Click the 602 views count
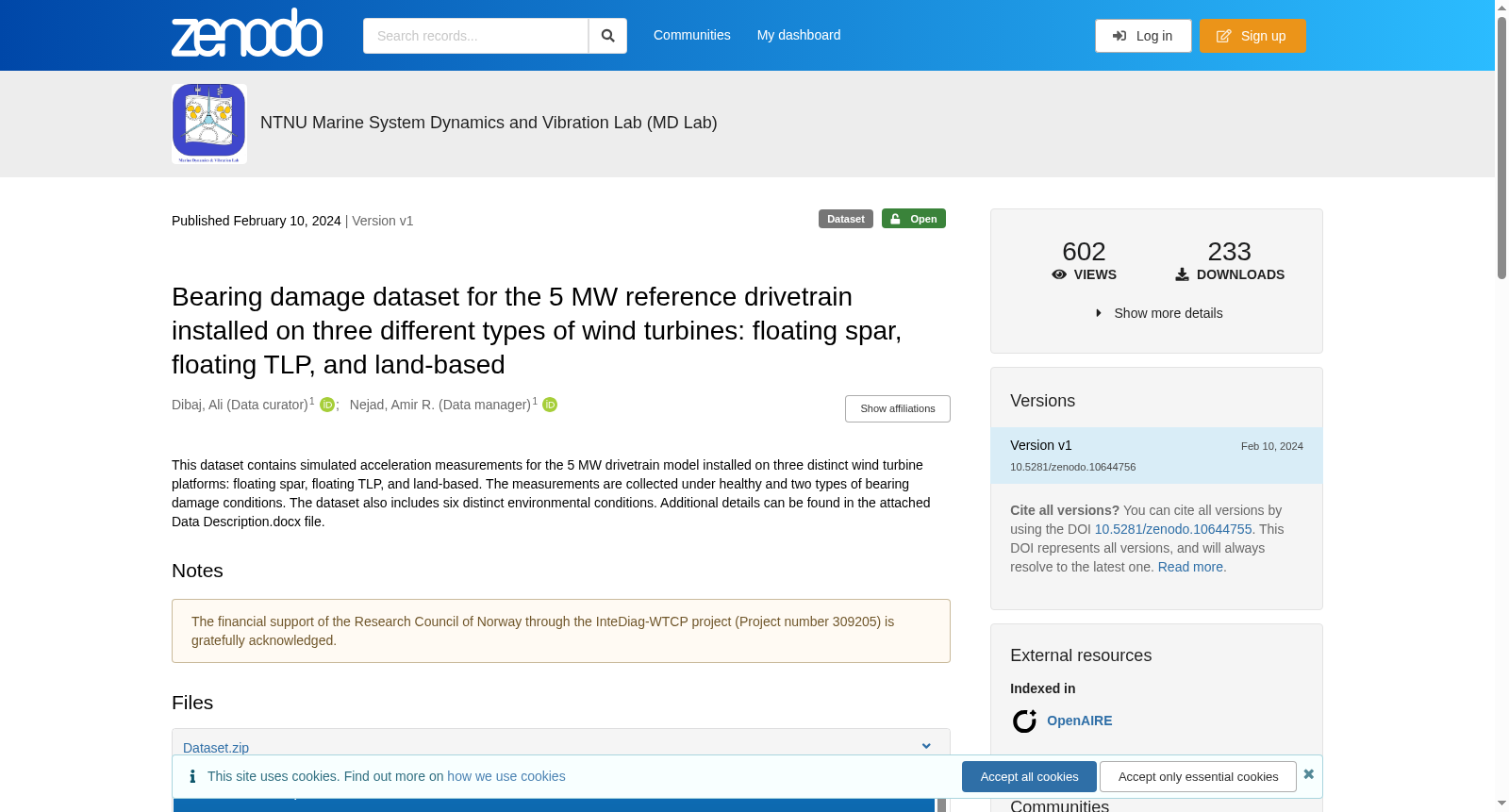 click(x=1084, y=252)
